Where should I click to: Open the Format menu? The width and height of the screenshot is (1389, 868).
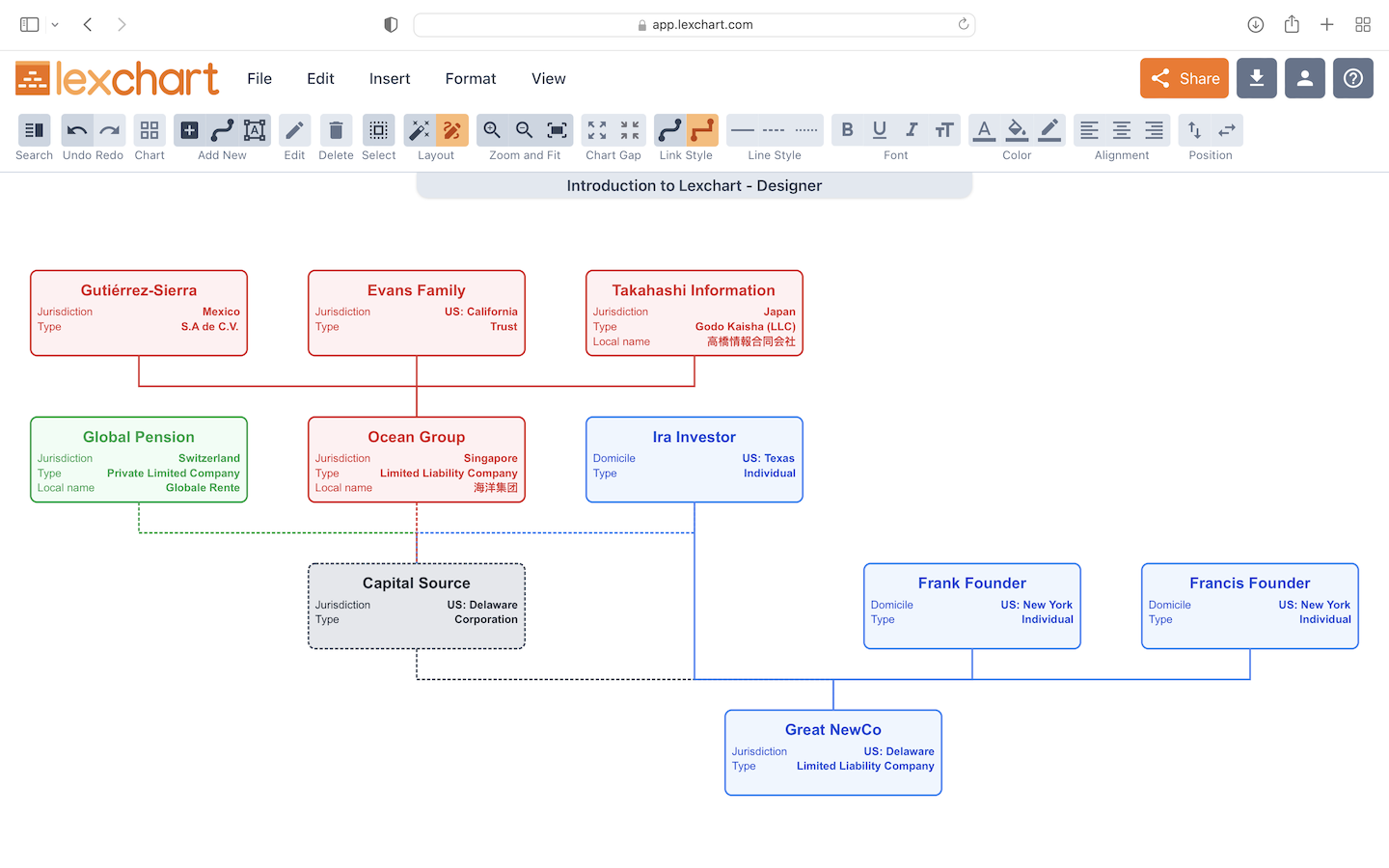[470, 79]
